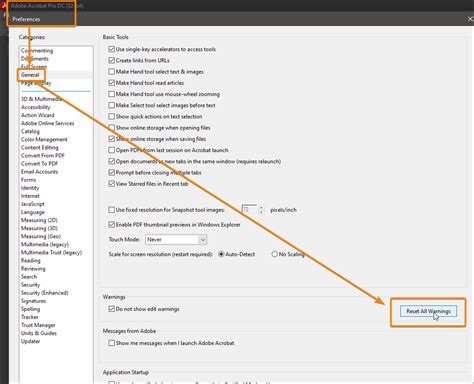Select Accessibility category
The image size is (474, 384).
(36, 107)
